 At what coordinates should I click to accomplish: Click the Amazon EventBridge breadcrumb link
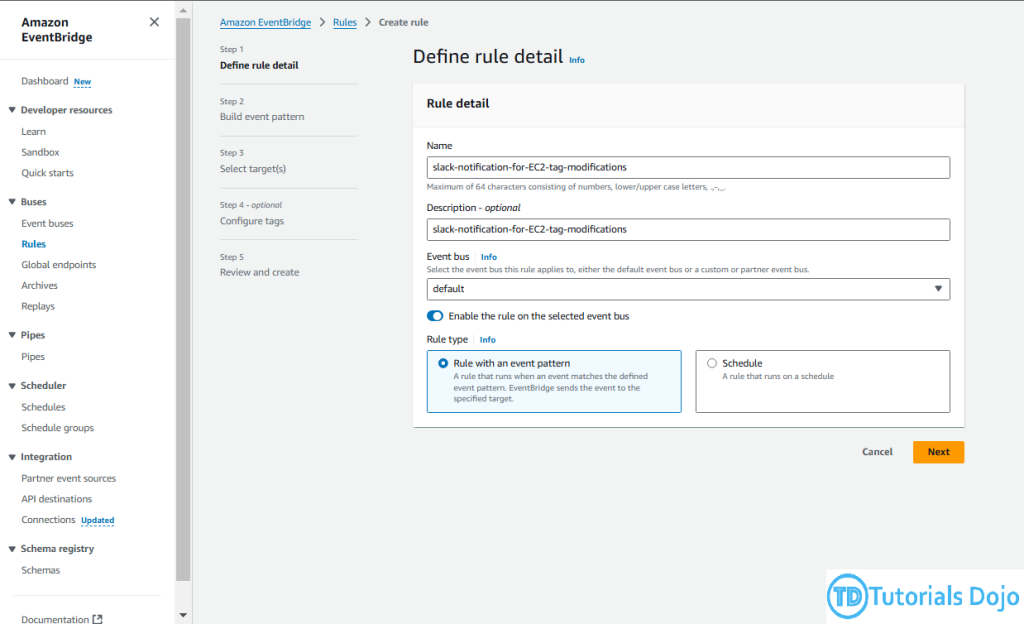click(x=265, y=22)
